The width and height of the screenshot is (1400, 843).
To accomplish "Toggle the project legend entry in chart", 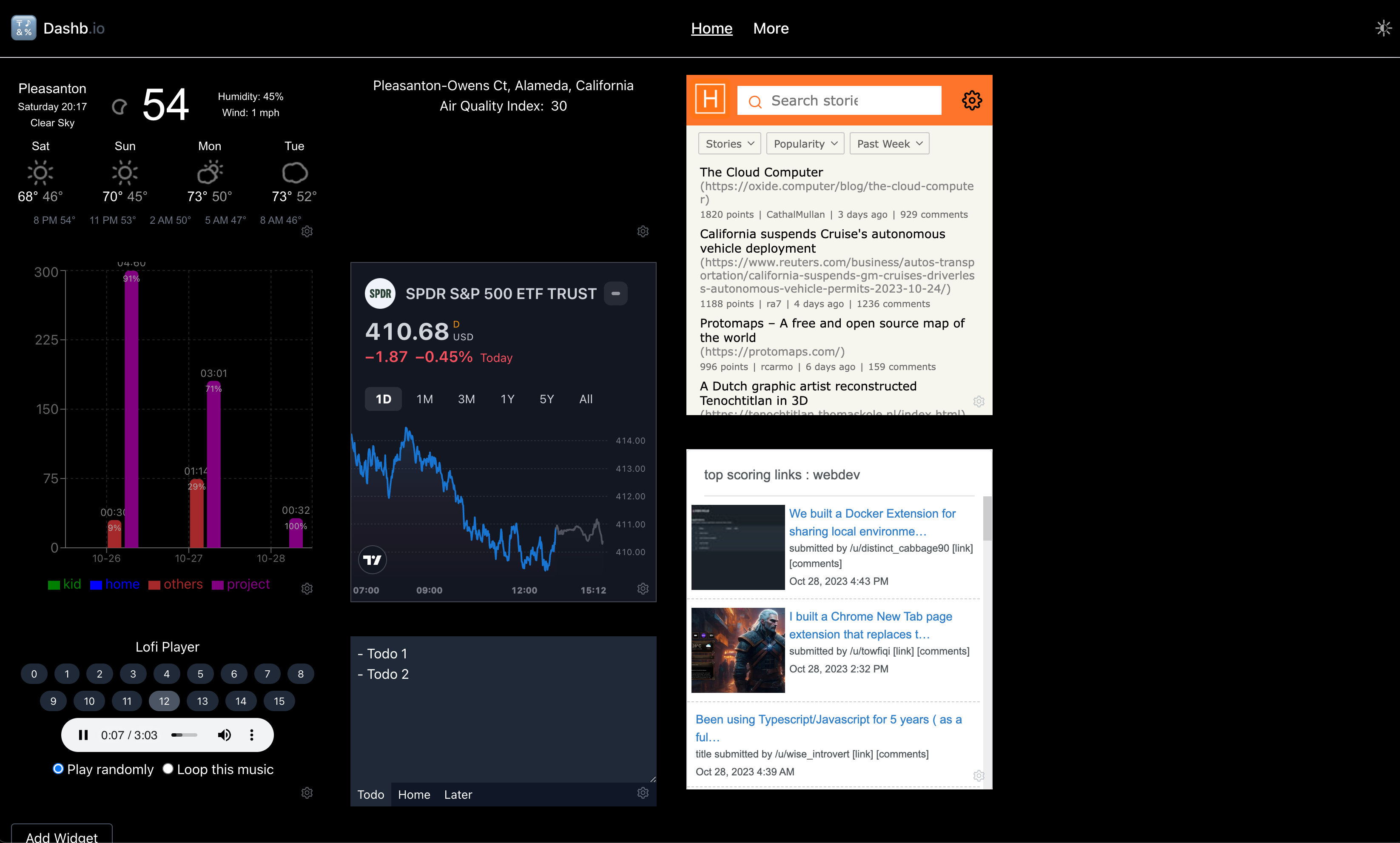I will coord(241,584).
